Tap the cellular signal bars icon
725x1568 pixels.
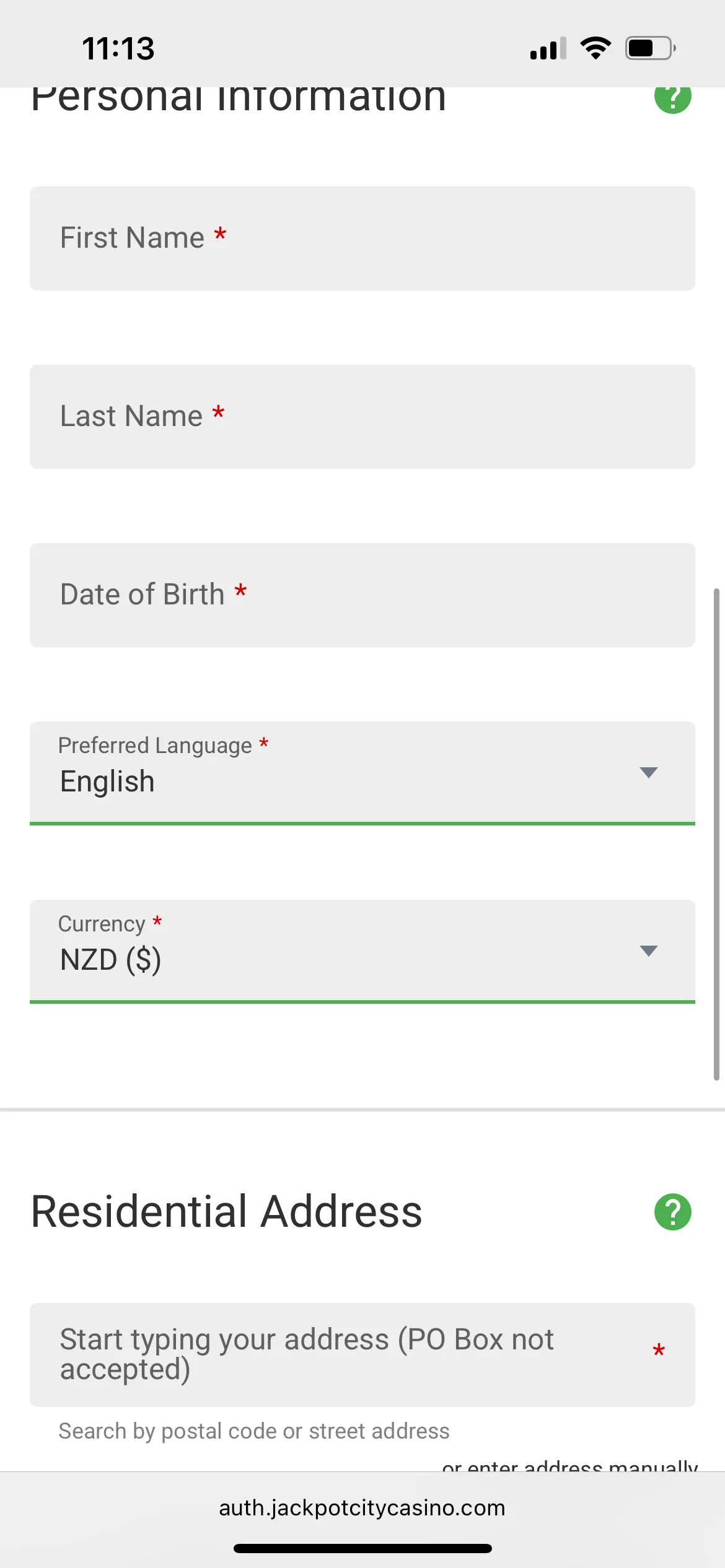click(548, 48)
